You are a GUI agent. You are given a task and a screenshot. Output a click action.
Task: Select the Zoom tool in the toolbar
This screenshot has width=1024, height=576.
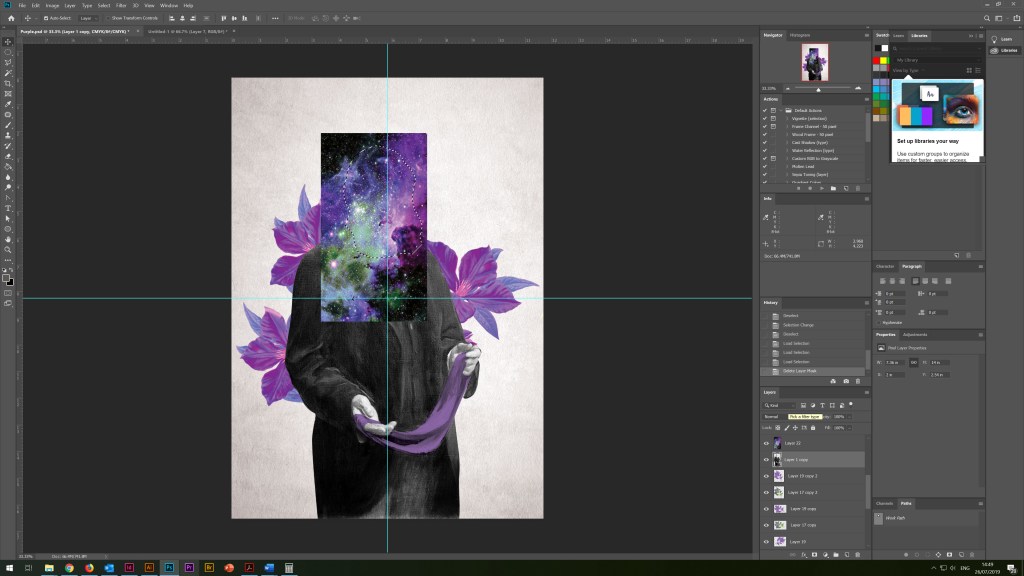8,249
